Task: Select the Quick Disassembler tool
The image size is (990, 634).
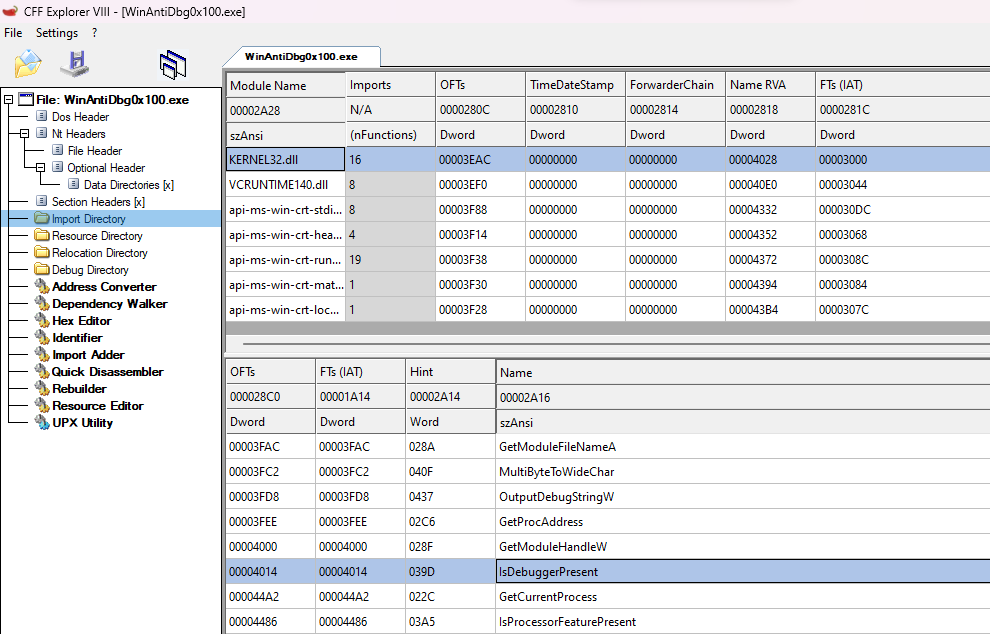Action: coord(107,372)
